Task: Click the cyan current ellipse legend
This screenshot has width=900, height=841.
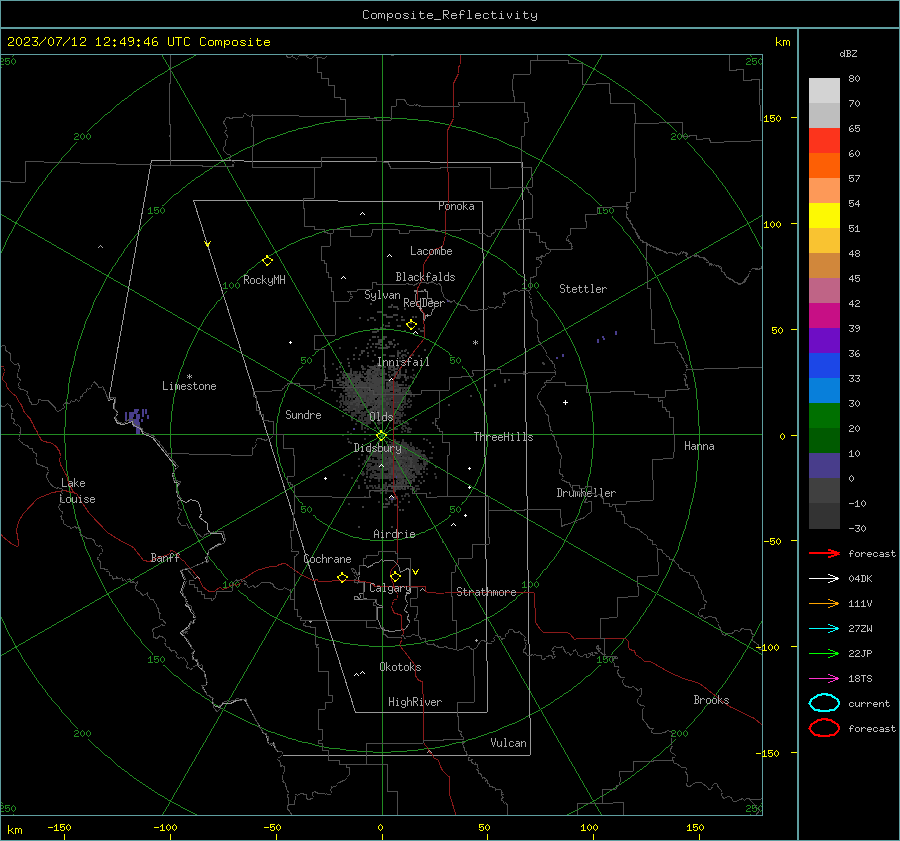Action: pyautogui.click(x=824, y=703)
